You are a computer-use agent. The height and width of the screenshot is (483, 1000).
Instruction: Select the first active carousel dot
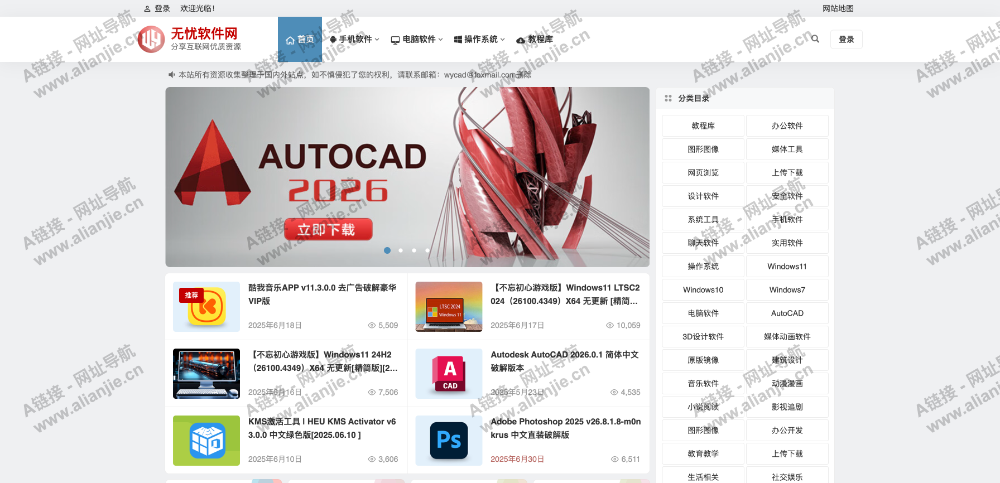pyautogui.click(x=387, y=250)
